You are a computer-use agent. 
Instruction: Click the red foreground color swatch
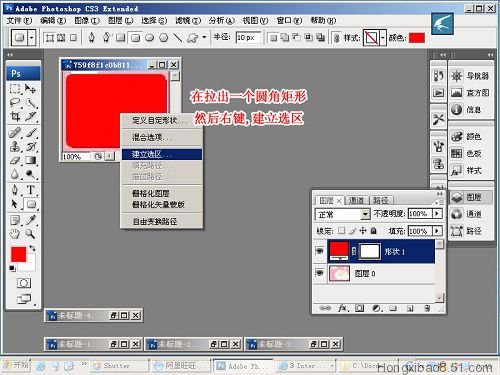pos(18,255)
